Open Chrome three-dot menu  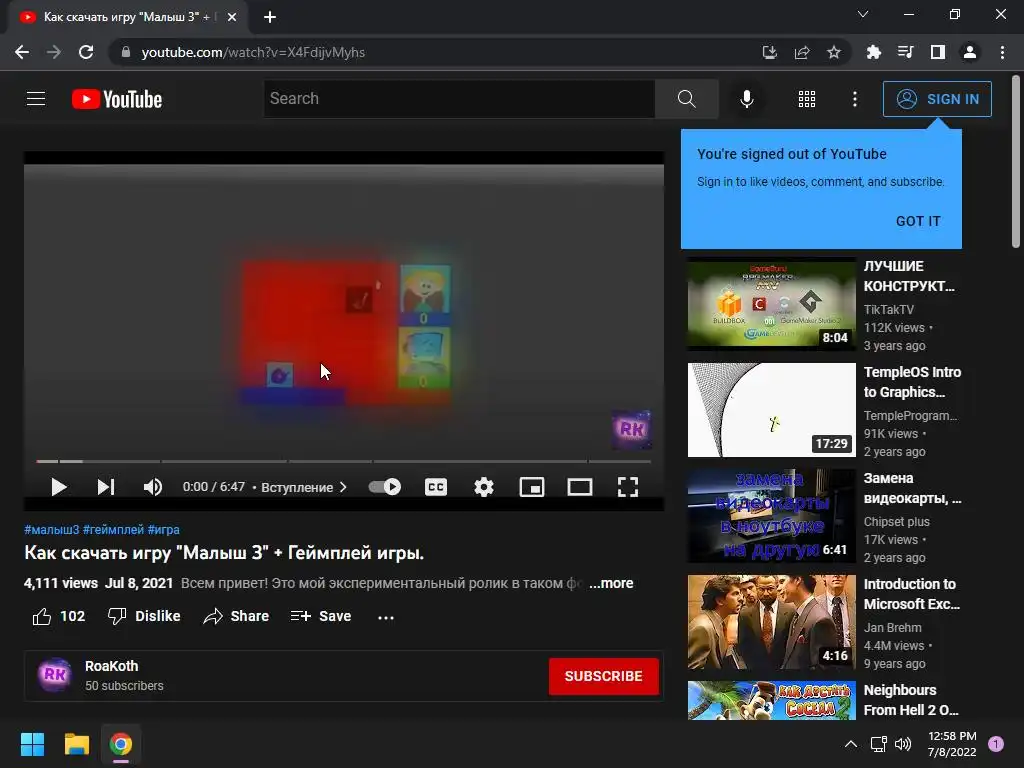1002,52
